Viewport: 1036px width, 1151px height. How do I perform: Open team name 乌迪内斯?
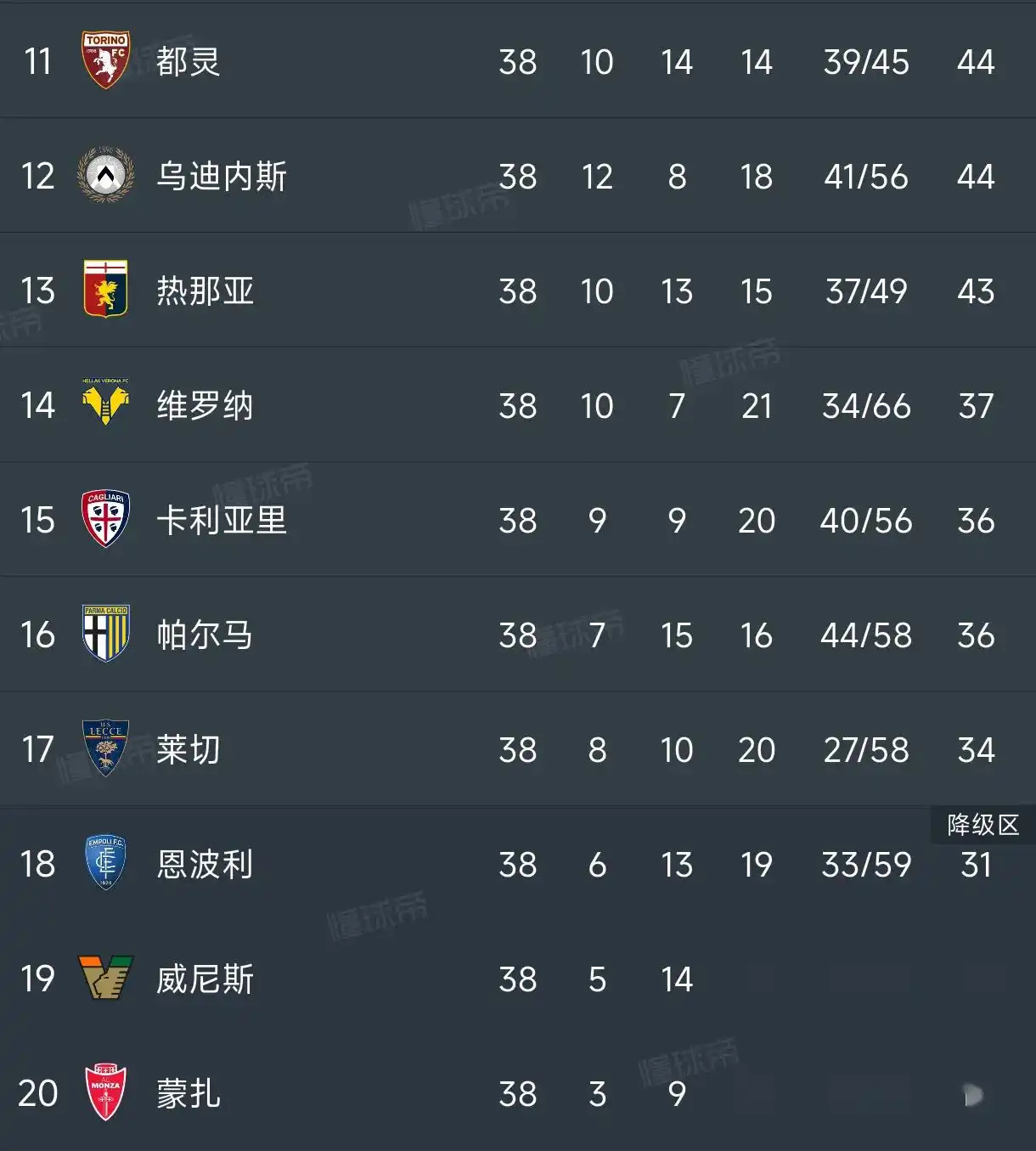[222, 176]
